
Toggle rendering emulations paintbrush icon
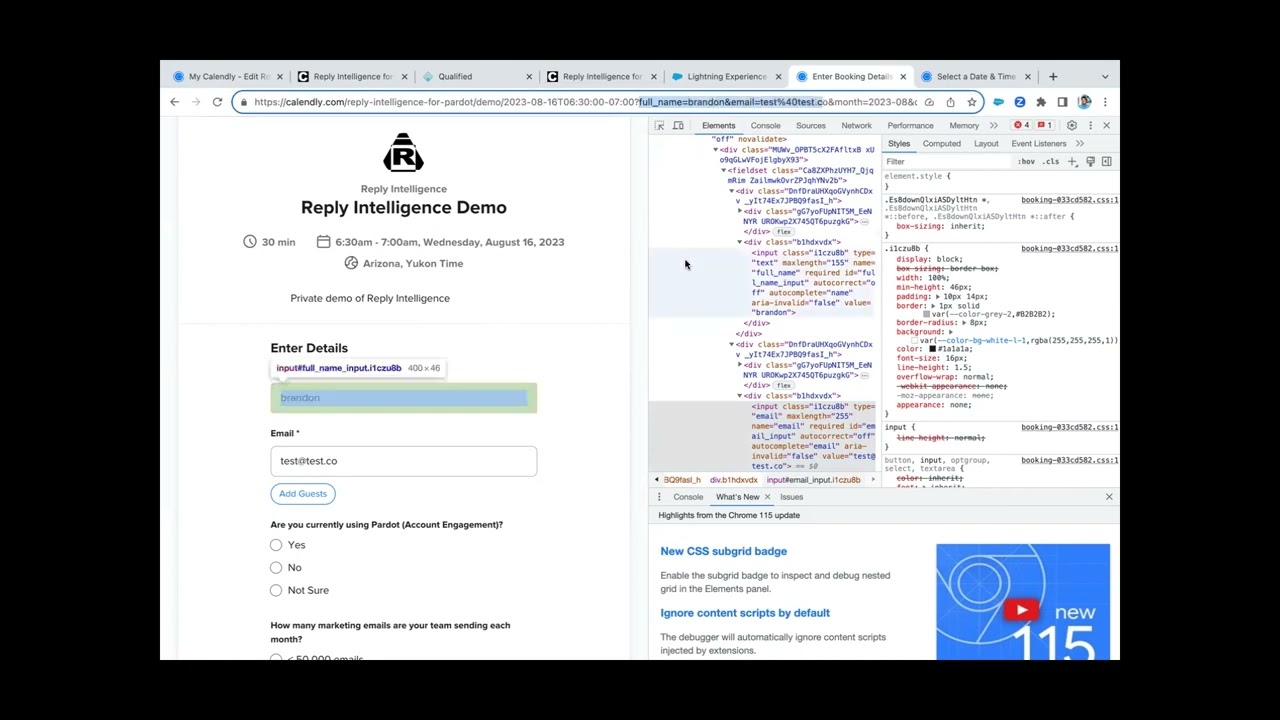(1090, 161)
